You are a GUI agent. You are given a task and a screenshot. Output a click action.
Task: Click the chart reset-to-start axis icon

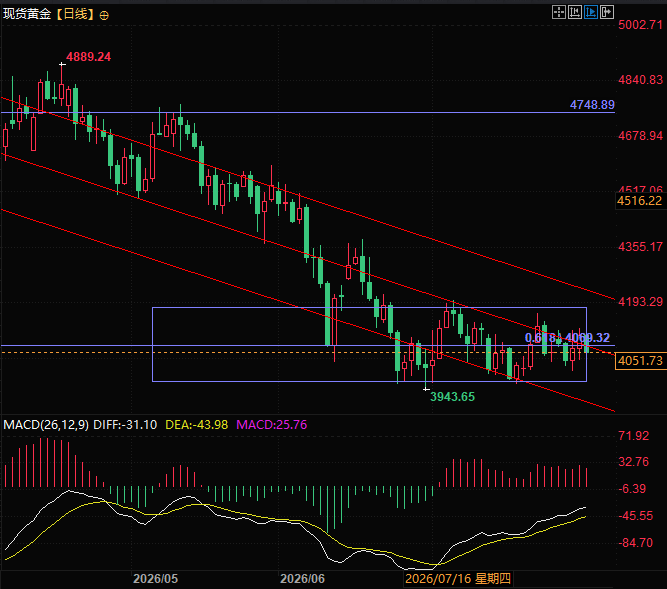pyautogui.click(x=575, y=12)
